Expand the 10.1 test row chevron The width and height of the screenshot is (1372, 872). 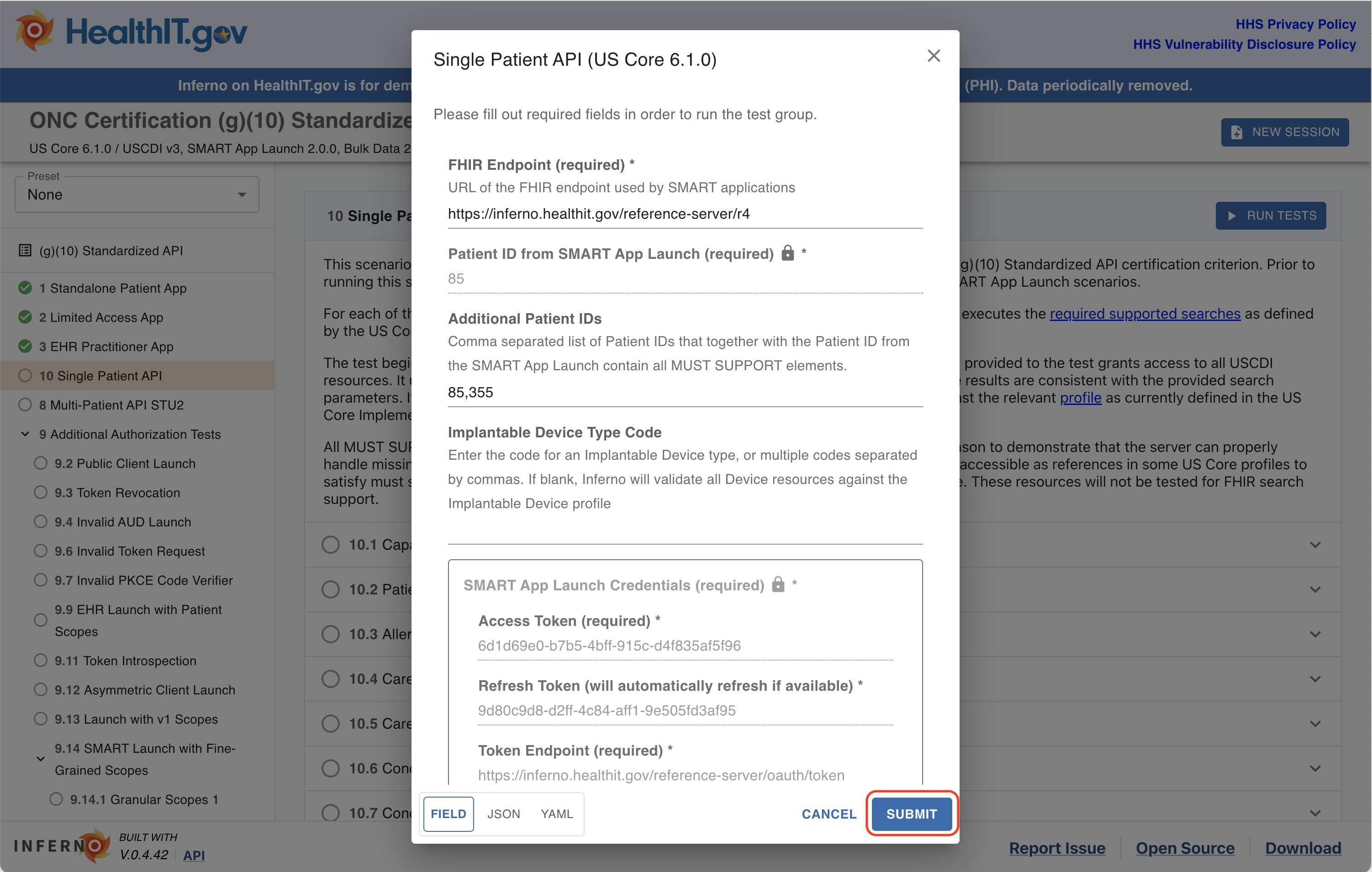[1315, 545]
